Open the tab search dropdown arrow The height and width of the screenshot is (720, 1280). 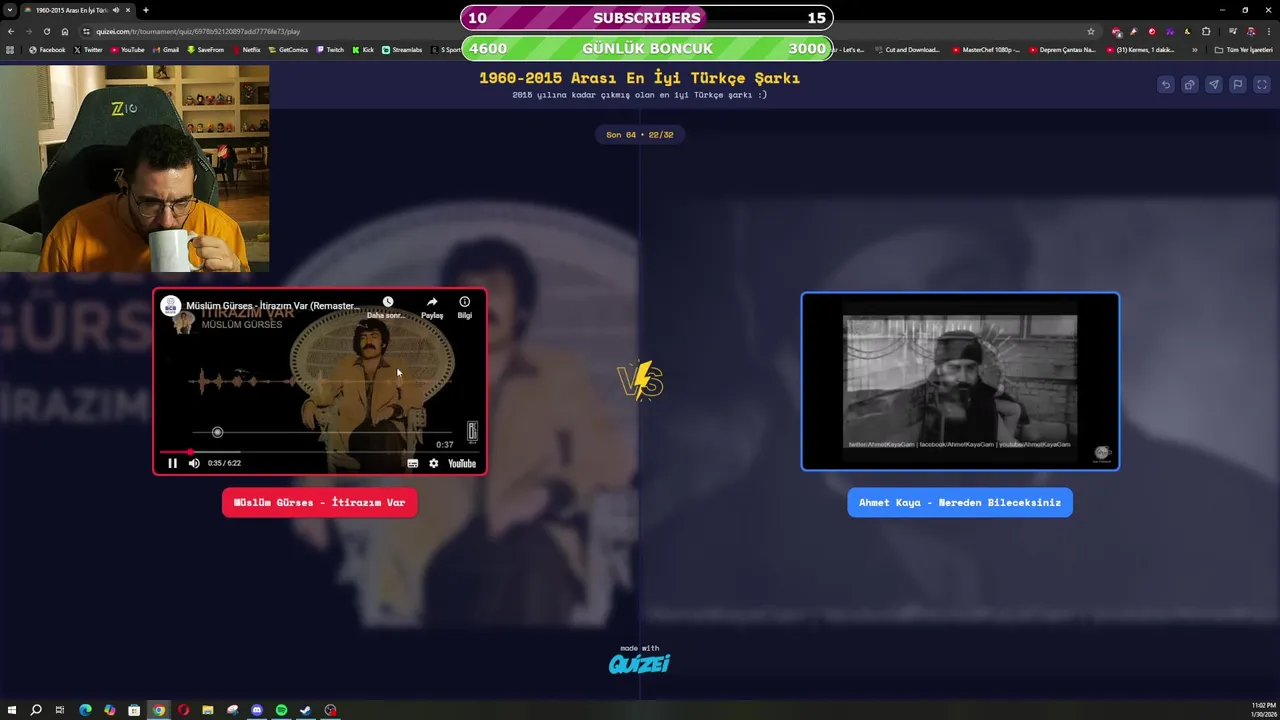(10, 10)
